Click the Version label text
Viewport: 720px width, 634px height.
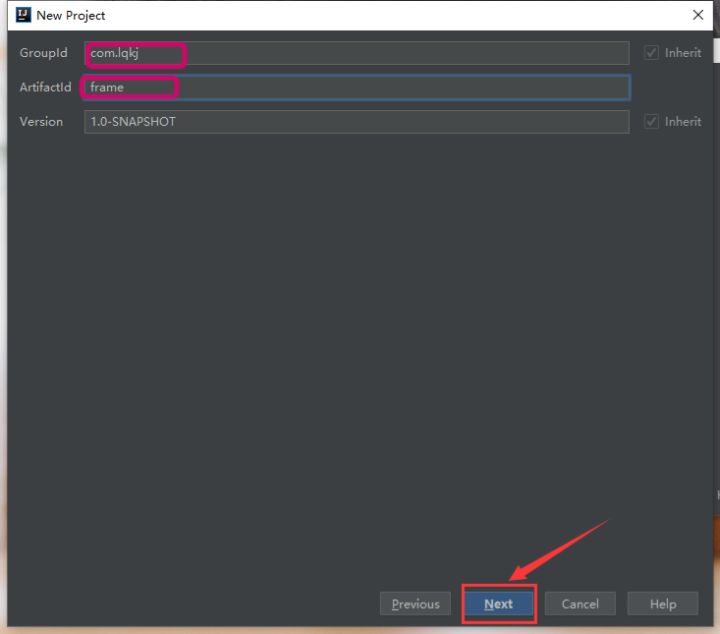point(41,122)
